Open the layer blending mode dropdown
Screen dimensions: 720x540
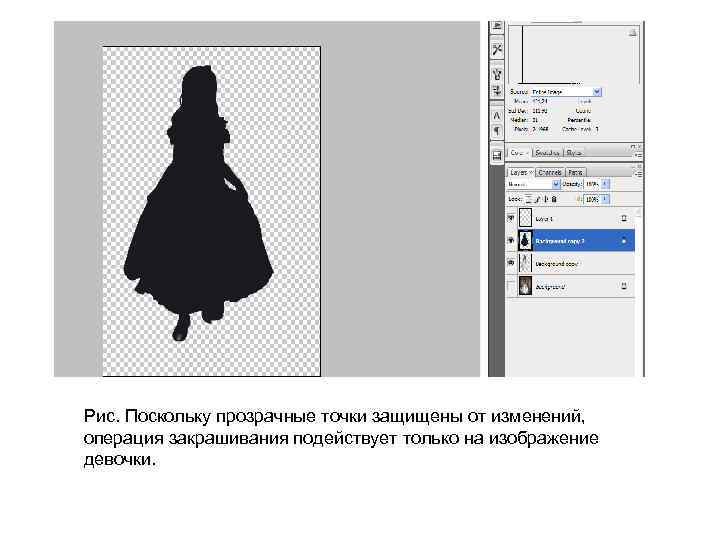click(556, 184)
